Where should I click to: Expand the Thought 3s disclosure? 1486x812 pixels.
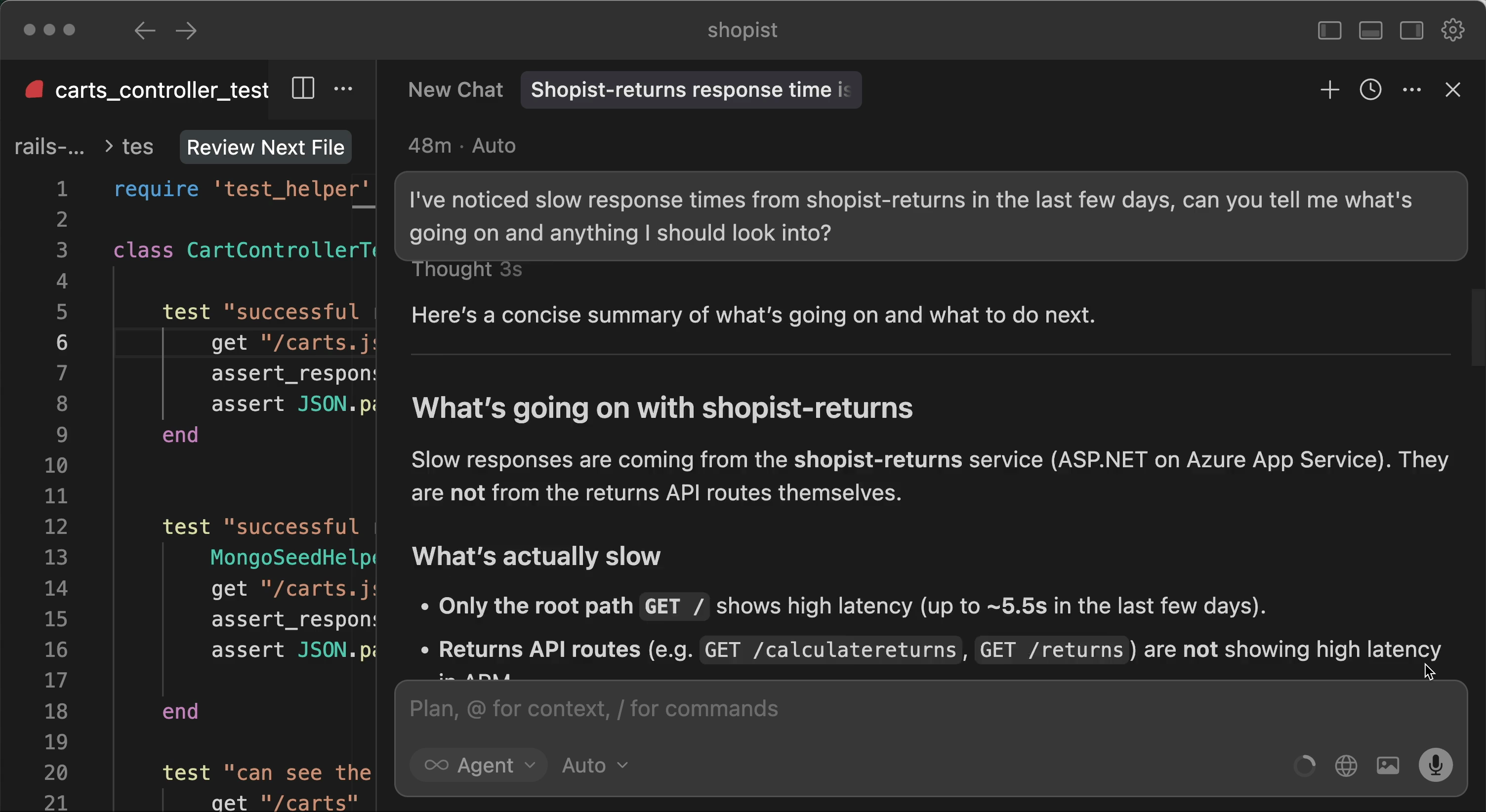tap(466, 269)
